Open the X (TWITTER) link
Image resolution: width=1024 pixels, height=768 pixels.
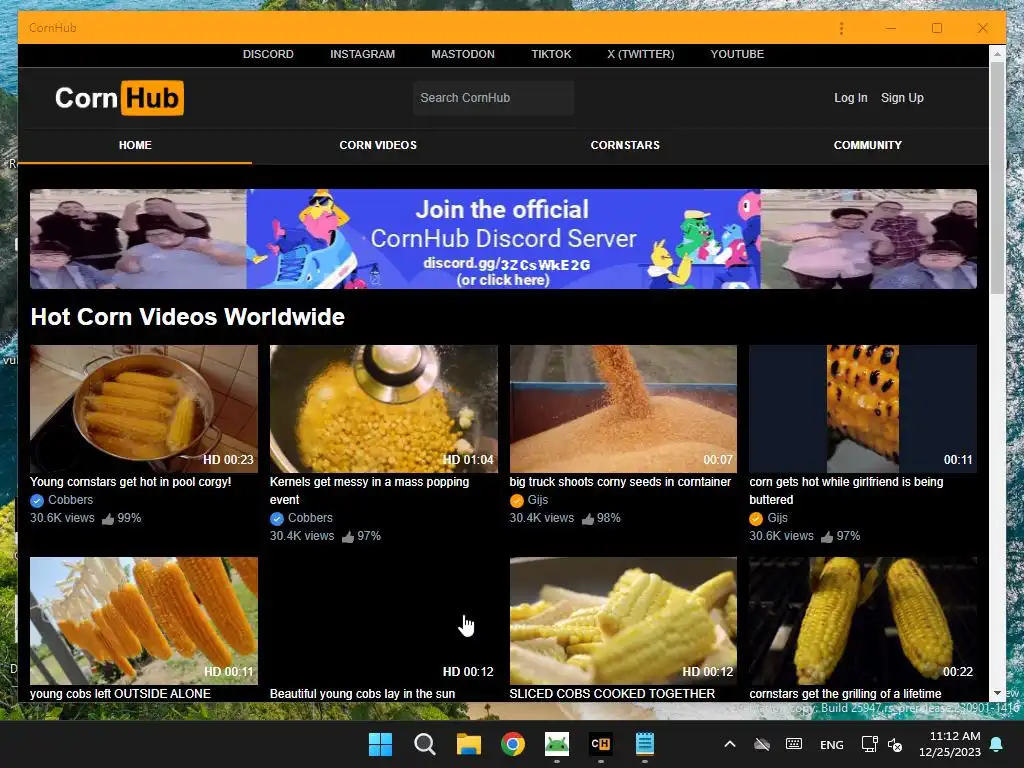pos(641,54)
